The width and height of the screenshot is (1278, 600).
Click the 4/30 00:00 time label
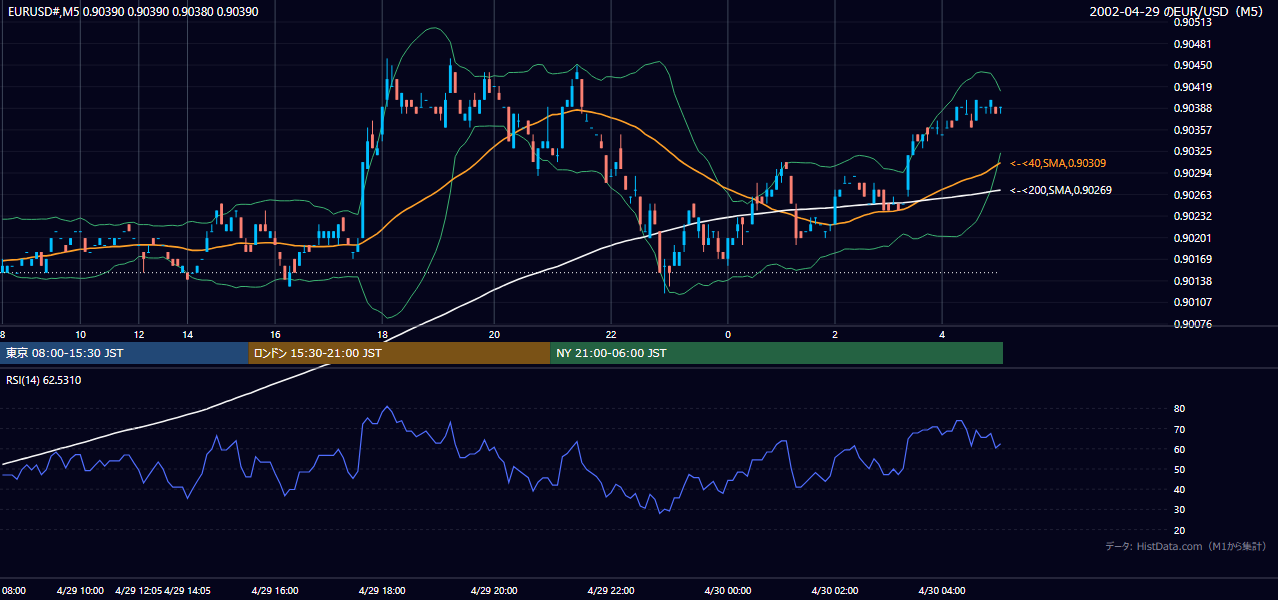(x=726, y=591)
